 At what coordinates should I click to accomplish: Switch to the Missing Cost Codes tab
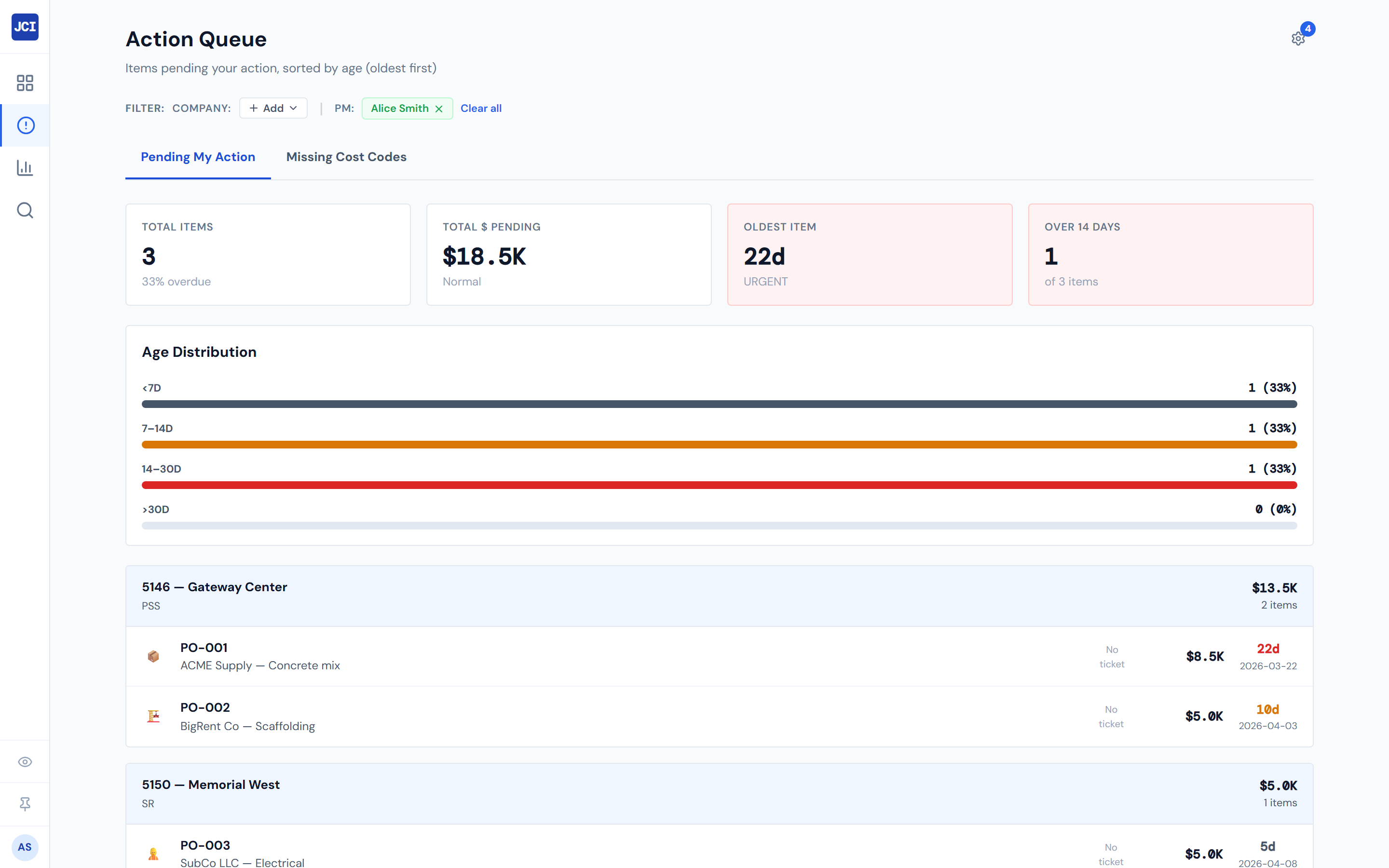[x=346, y=157]
